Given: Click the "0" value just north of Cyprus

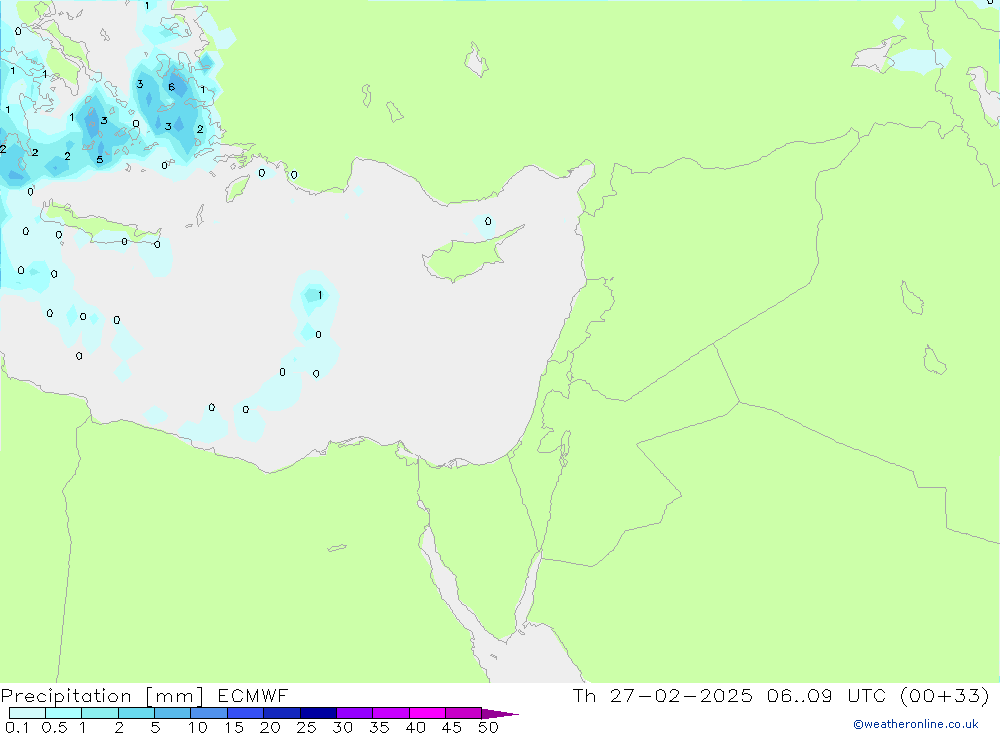Looking at the screenshot, I should (x=488, y=221).
